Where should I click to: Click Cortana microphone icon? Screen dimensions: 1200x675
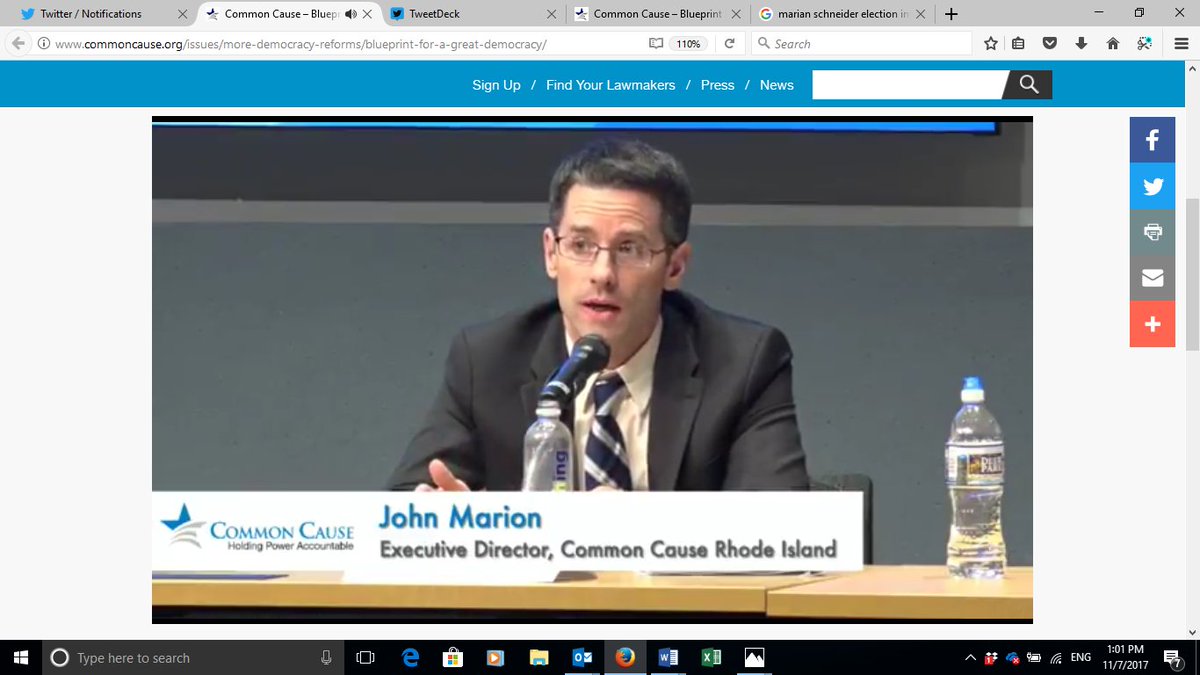tap(326, 657)
